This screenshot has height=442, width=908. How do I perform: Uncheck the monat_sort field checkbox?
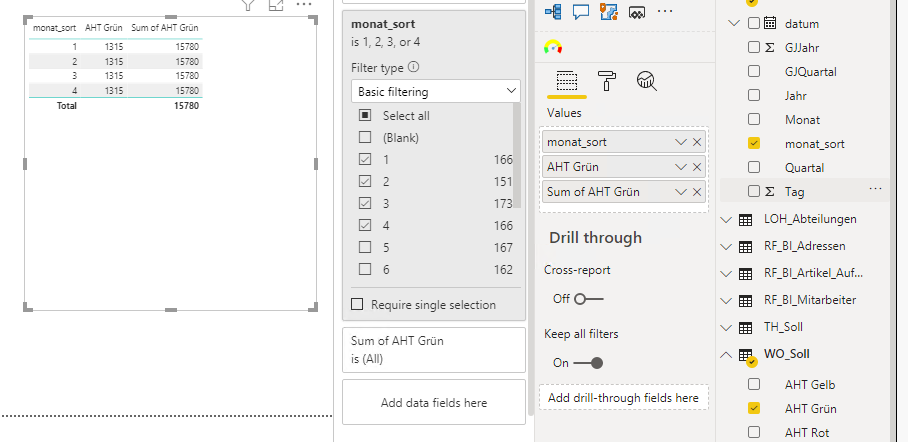click(x=754, y=143)
